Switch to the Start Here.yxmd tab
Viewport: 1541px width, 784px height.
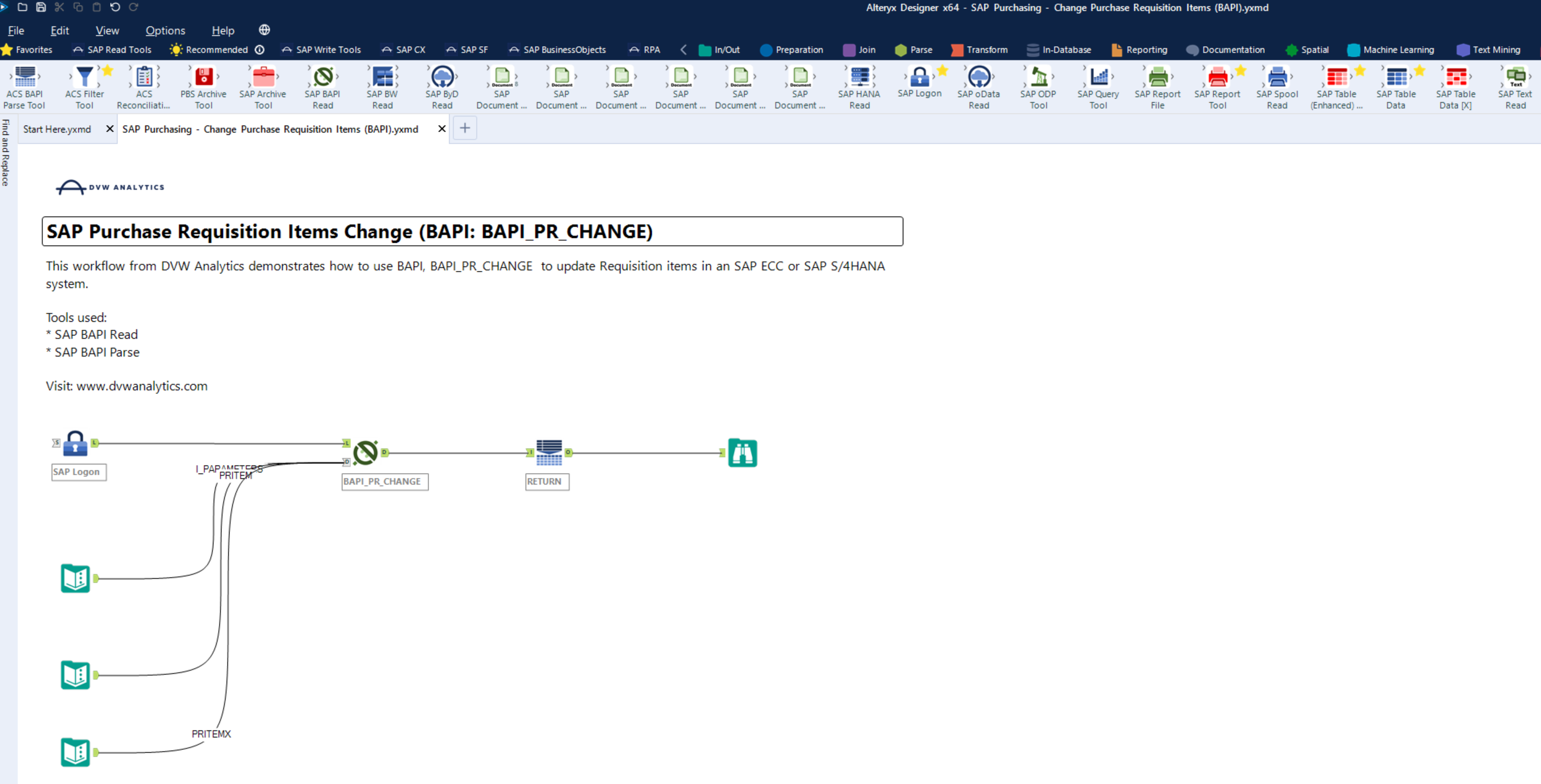click(x=57, y=128)
